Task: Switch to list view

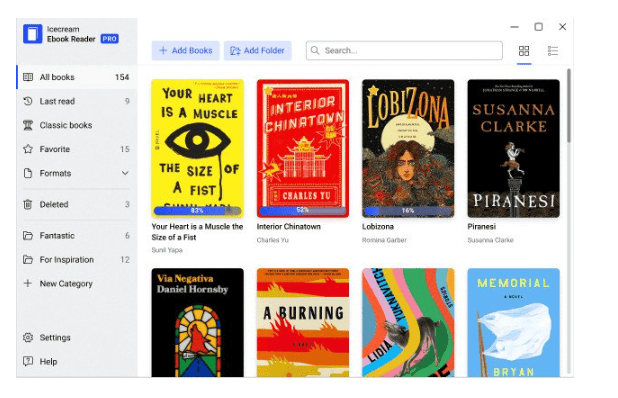Action: point(553,51)
